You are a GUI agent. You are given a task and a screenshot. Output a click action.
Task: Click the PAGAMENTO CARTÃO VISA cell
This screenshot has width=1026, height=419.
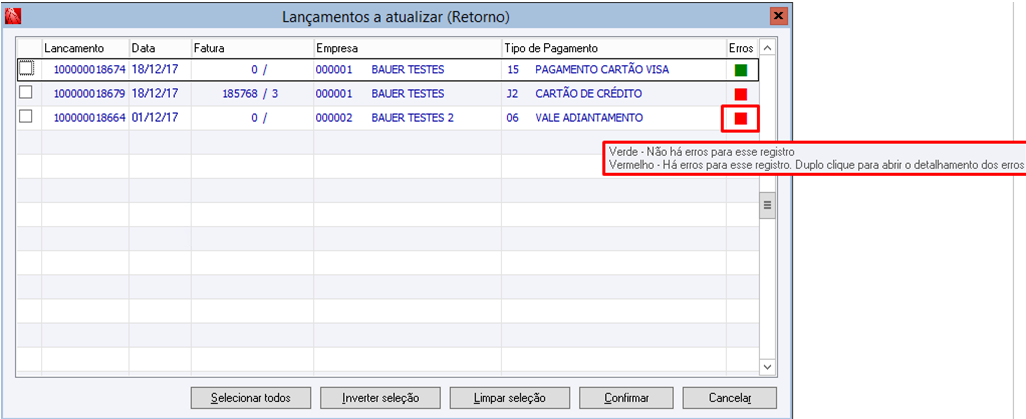(x=602, y=69)
